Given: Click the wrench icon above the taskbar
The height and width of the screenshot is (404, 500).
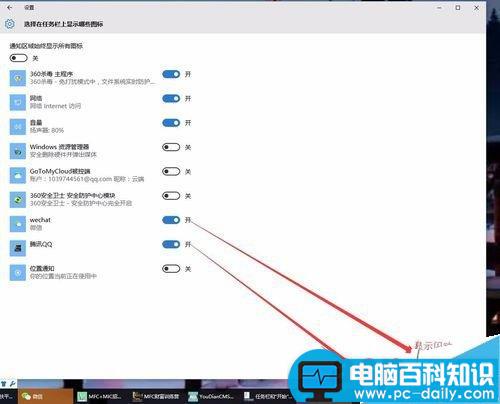Looking at the screenshot, I should [12, 384].
